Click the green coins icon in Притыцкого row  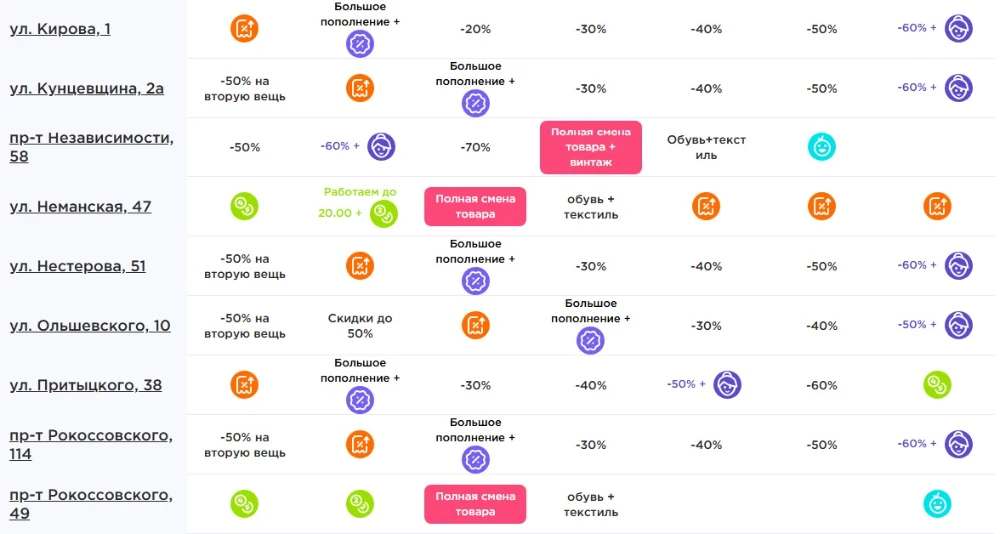point(937,385)
